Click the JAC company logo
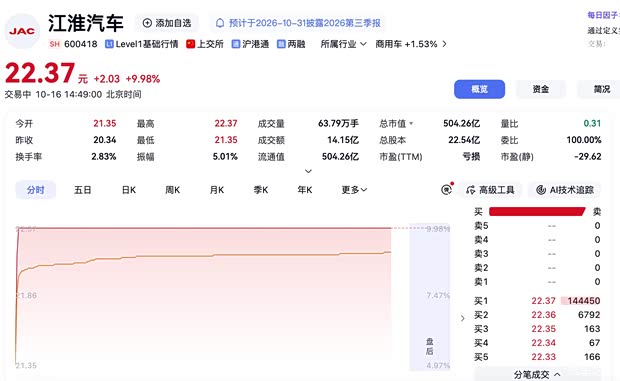620x381 pixels. coord(22,31)
